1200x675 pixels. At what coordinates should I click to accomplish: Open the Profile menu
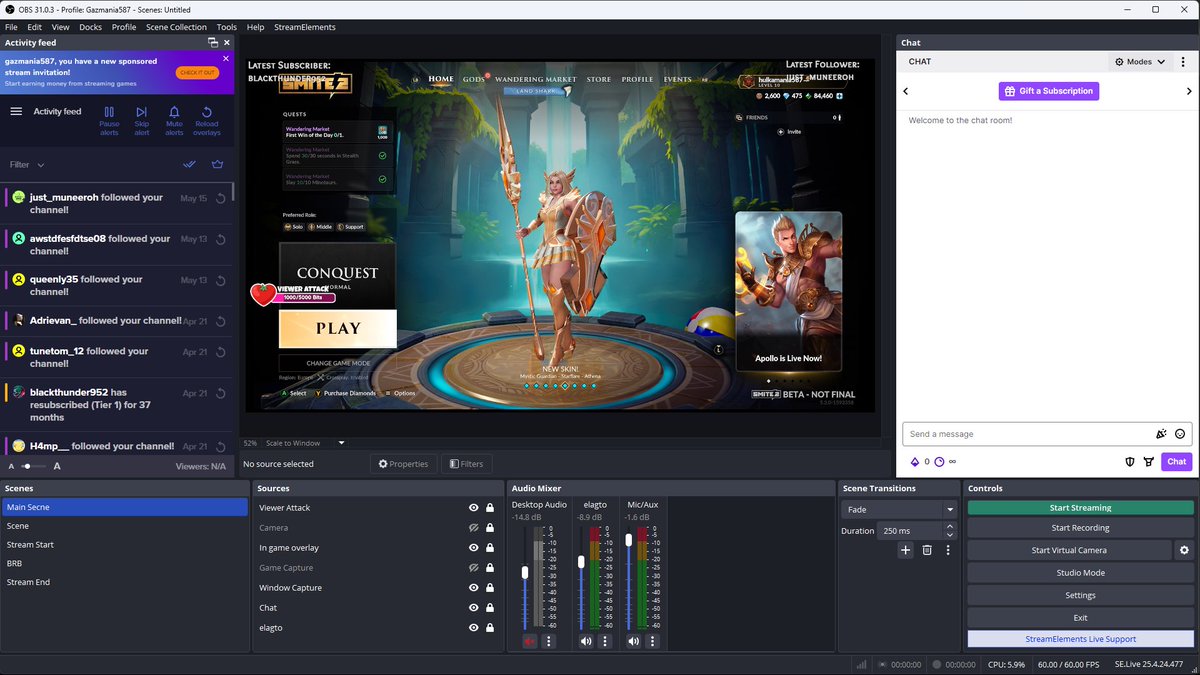click(124, 27)
